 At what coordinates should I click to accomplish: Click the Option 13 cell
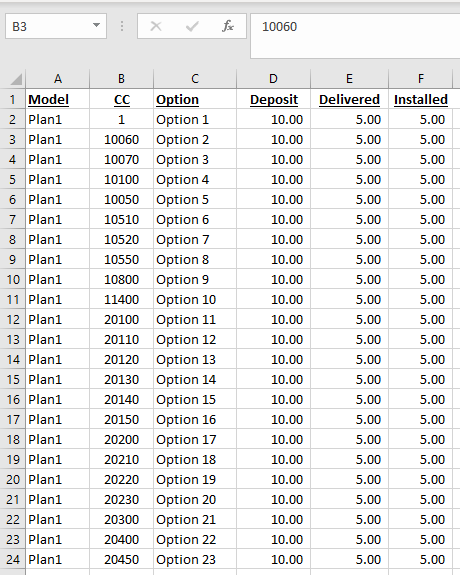(195, 359)
